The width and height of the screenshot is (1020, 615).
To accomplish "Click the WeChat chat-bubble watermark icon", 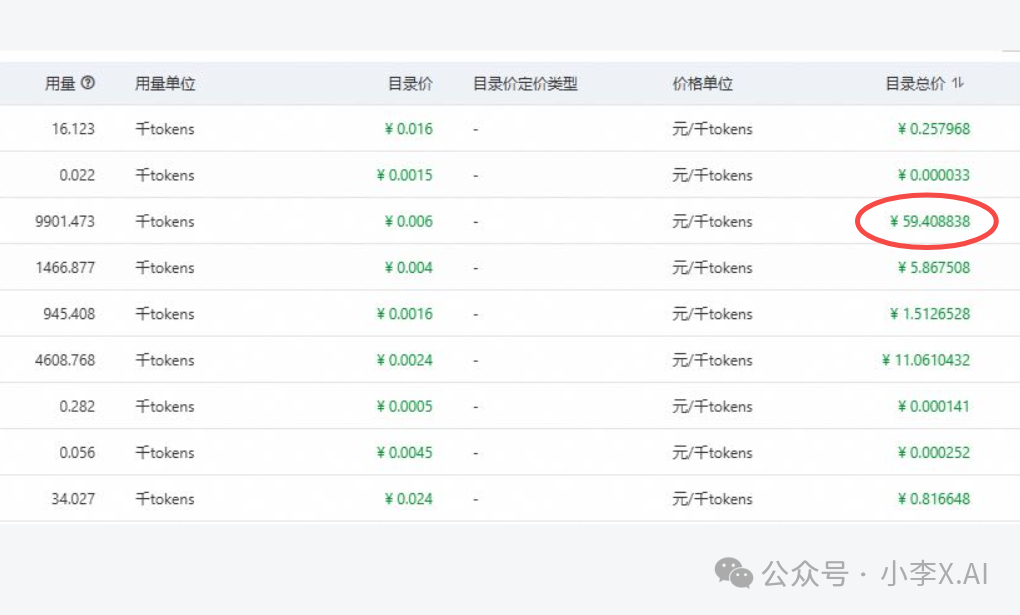I will pos(733,574).
